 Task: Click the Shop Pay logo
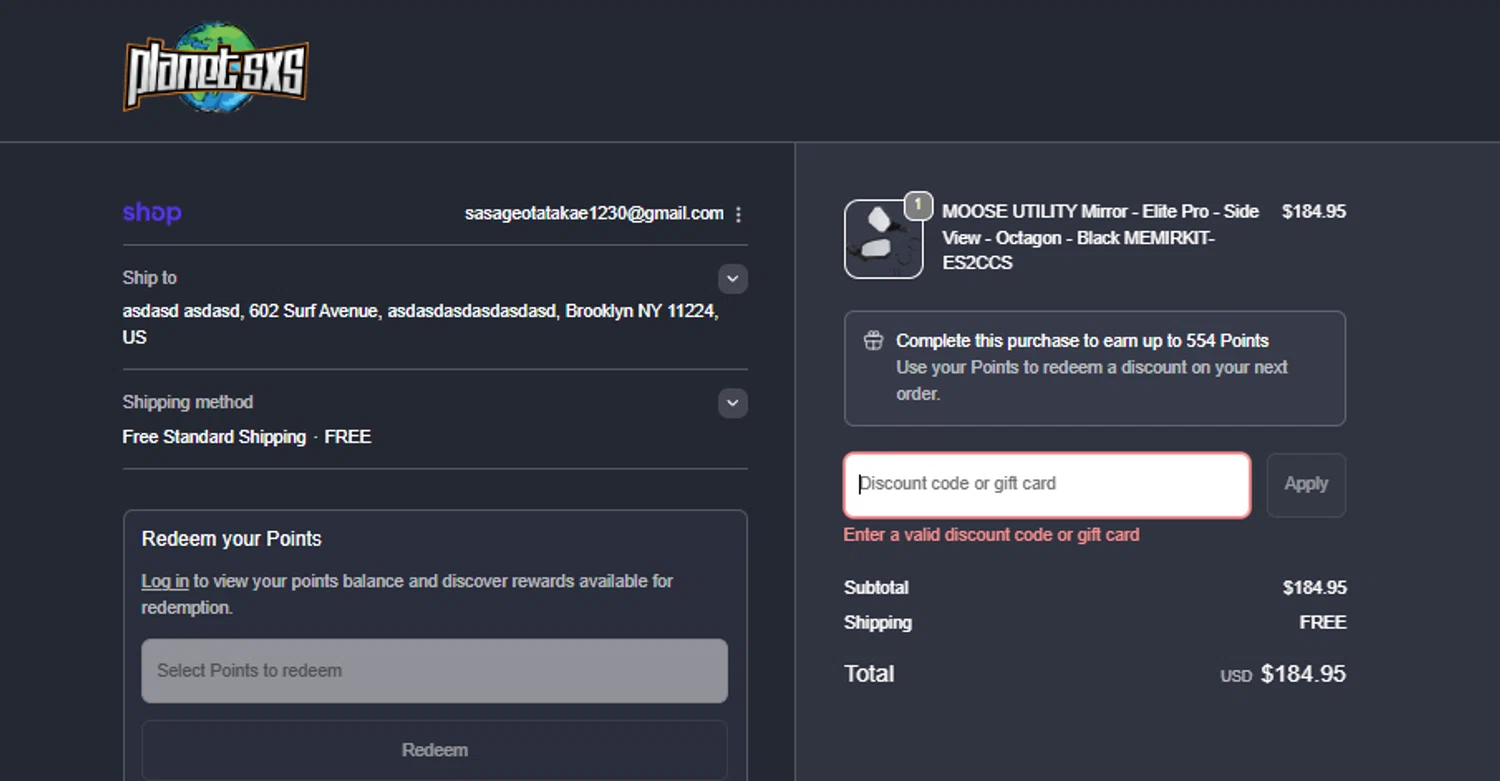(152, 213)
